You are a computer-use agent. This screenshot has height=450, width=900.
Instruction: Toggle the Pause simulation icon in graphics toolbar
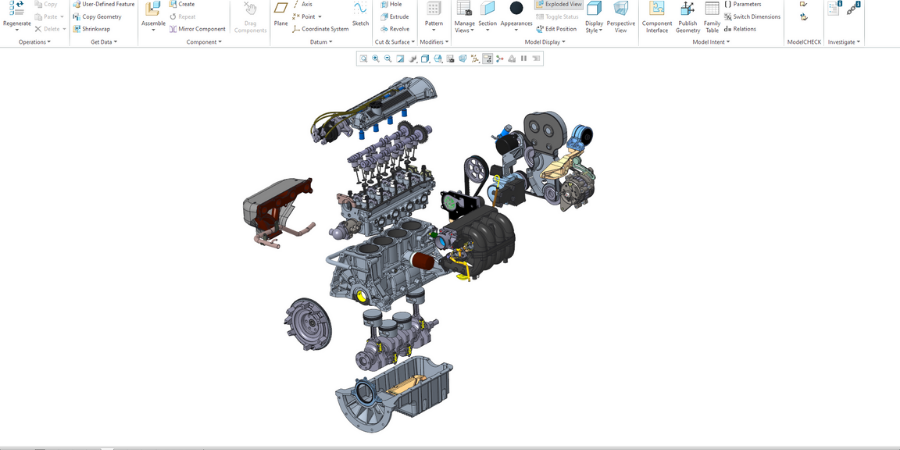524,59
